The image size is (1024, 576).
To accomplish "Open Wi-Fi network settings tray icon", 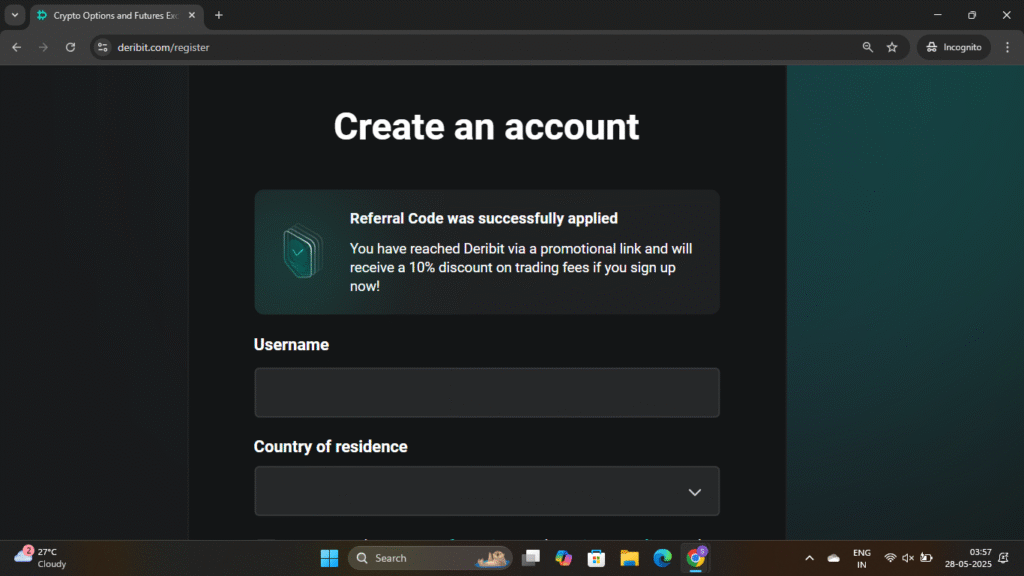I will click(x=889, y=558).
